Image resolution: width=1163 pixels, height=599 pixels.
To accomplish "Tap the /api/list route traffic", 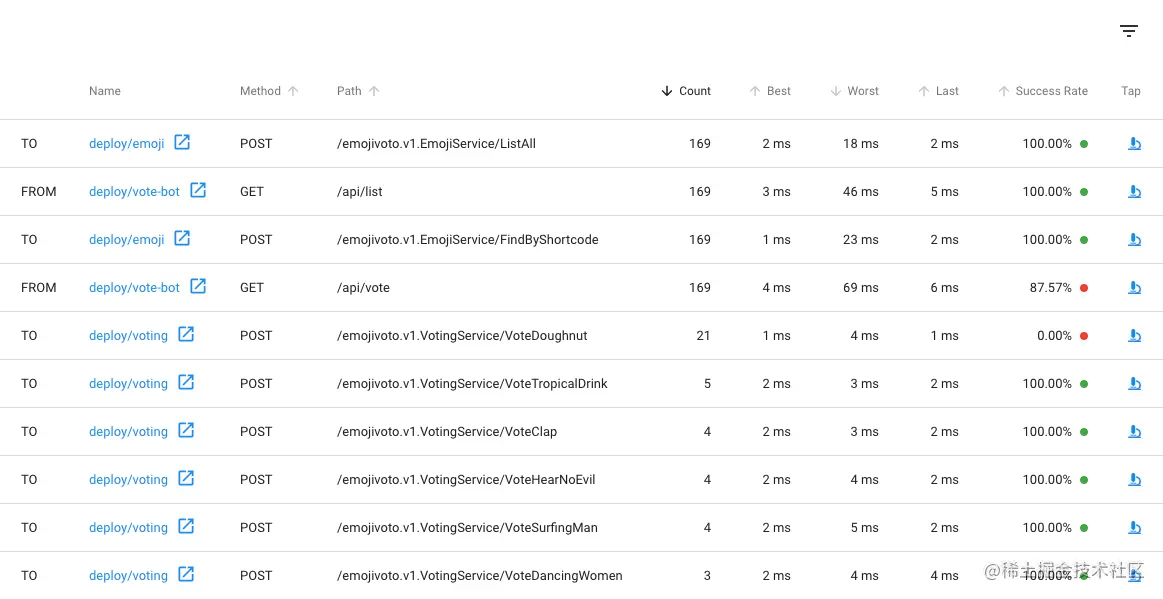I will point(1134,192).
